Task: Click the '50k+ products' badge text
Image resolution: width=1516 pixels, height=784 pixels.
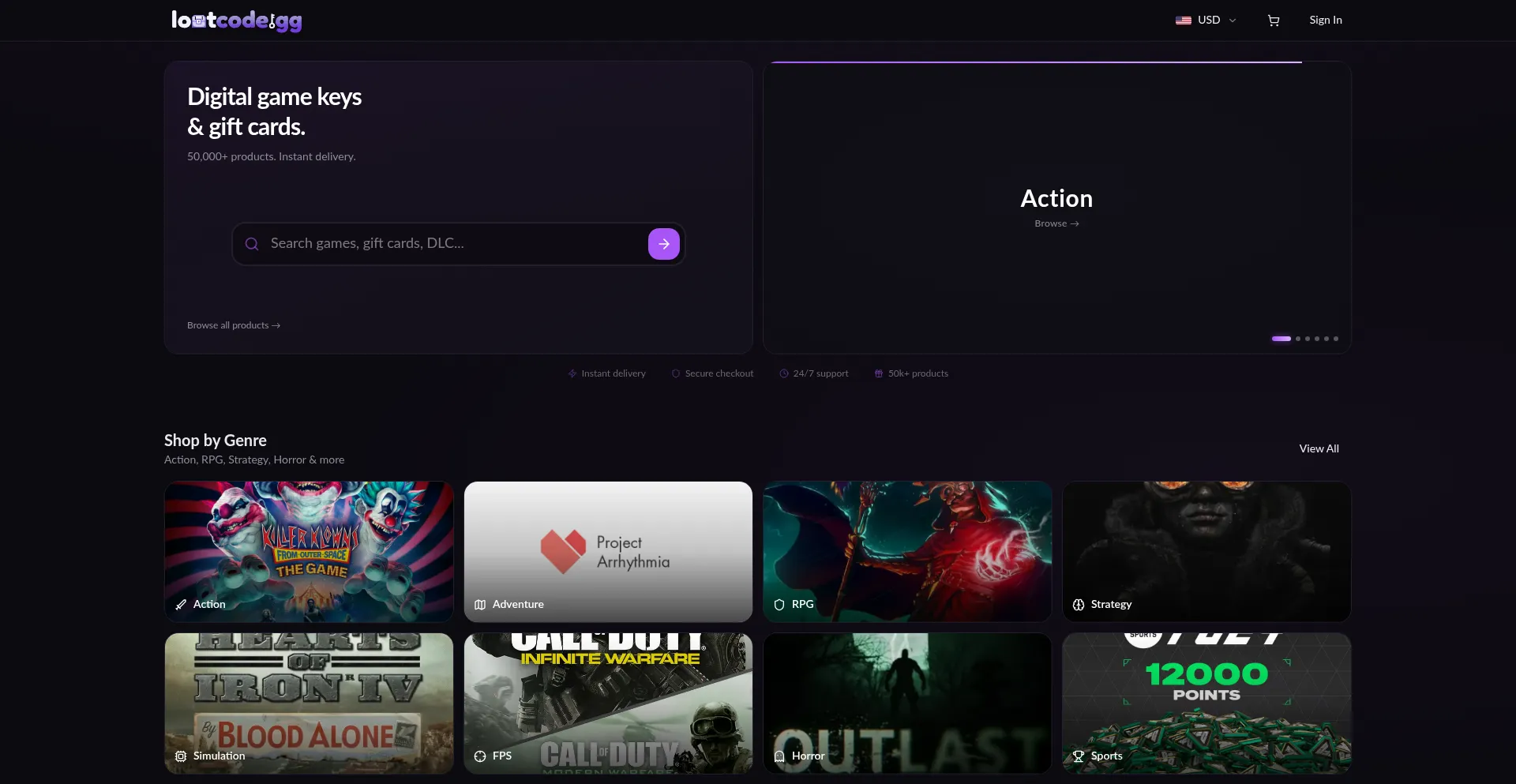Action: click(918, 373)
